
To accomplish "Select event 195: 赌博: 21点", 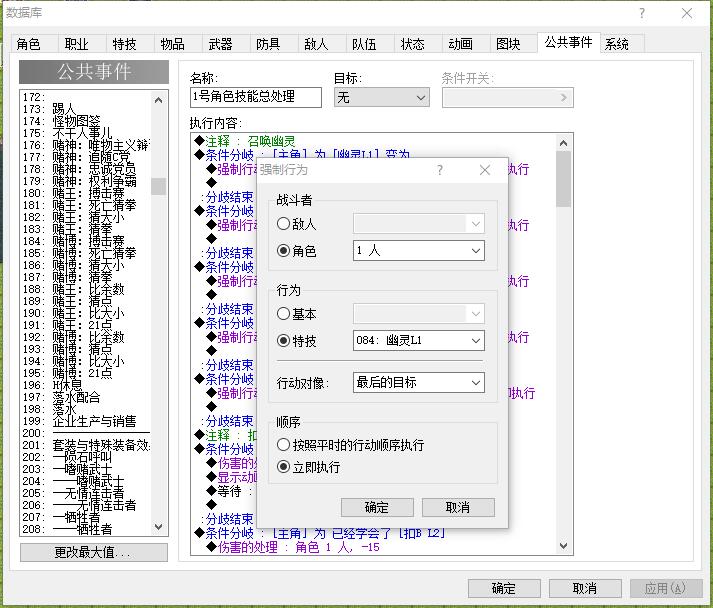I will 86,373.
